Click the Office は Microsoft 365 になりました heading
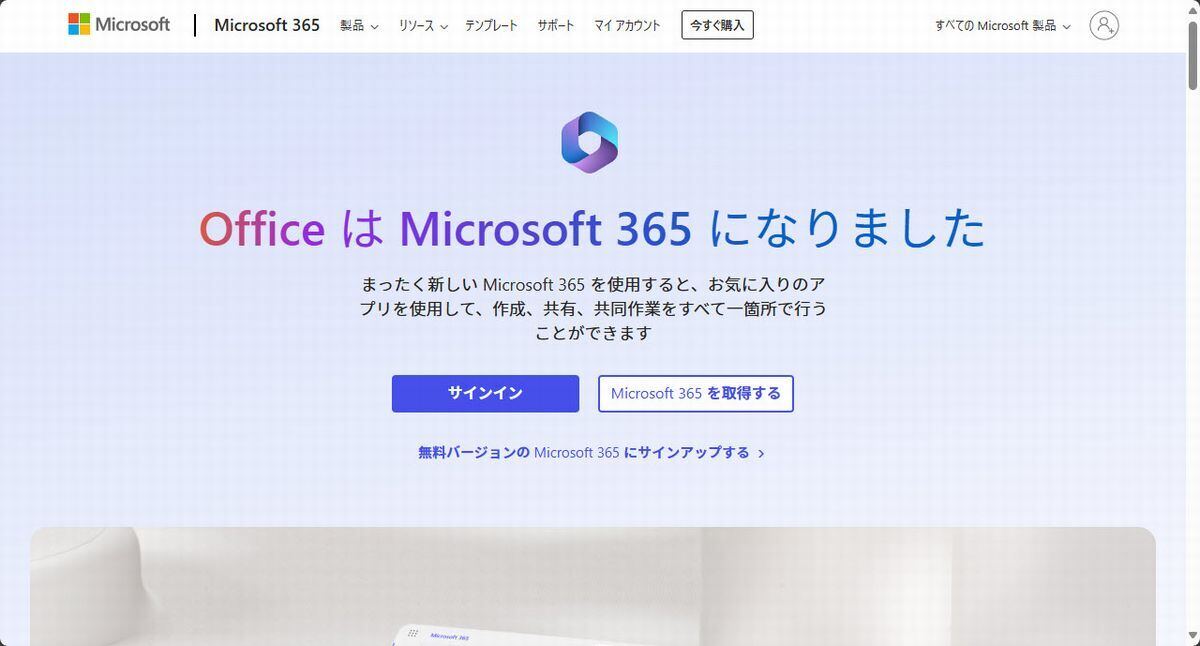Screen dimensions: 1200x646 592,229
